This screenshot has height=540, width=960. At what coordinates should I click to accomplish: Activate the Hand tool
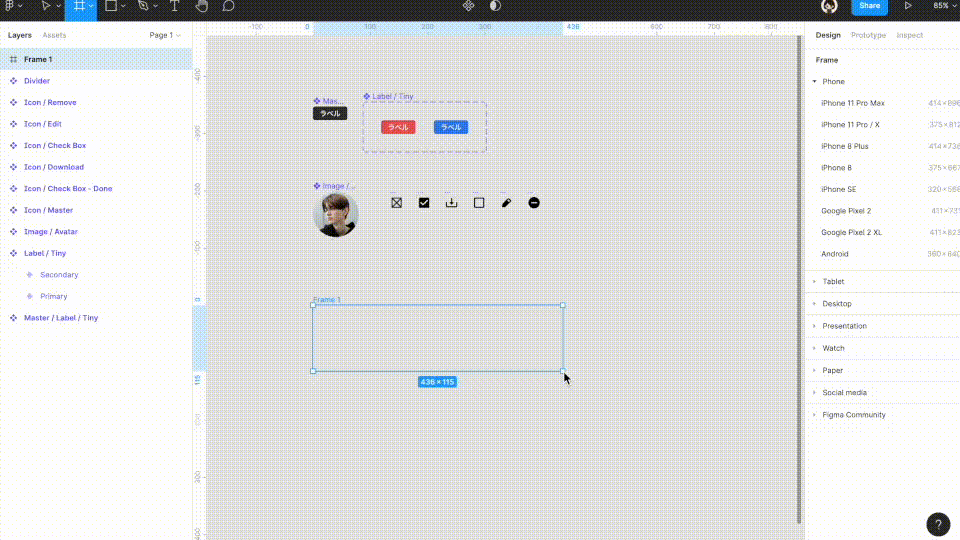click(202, 6)
